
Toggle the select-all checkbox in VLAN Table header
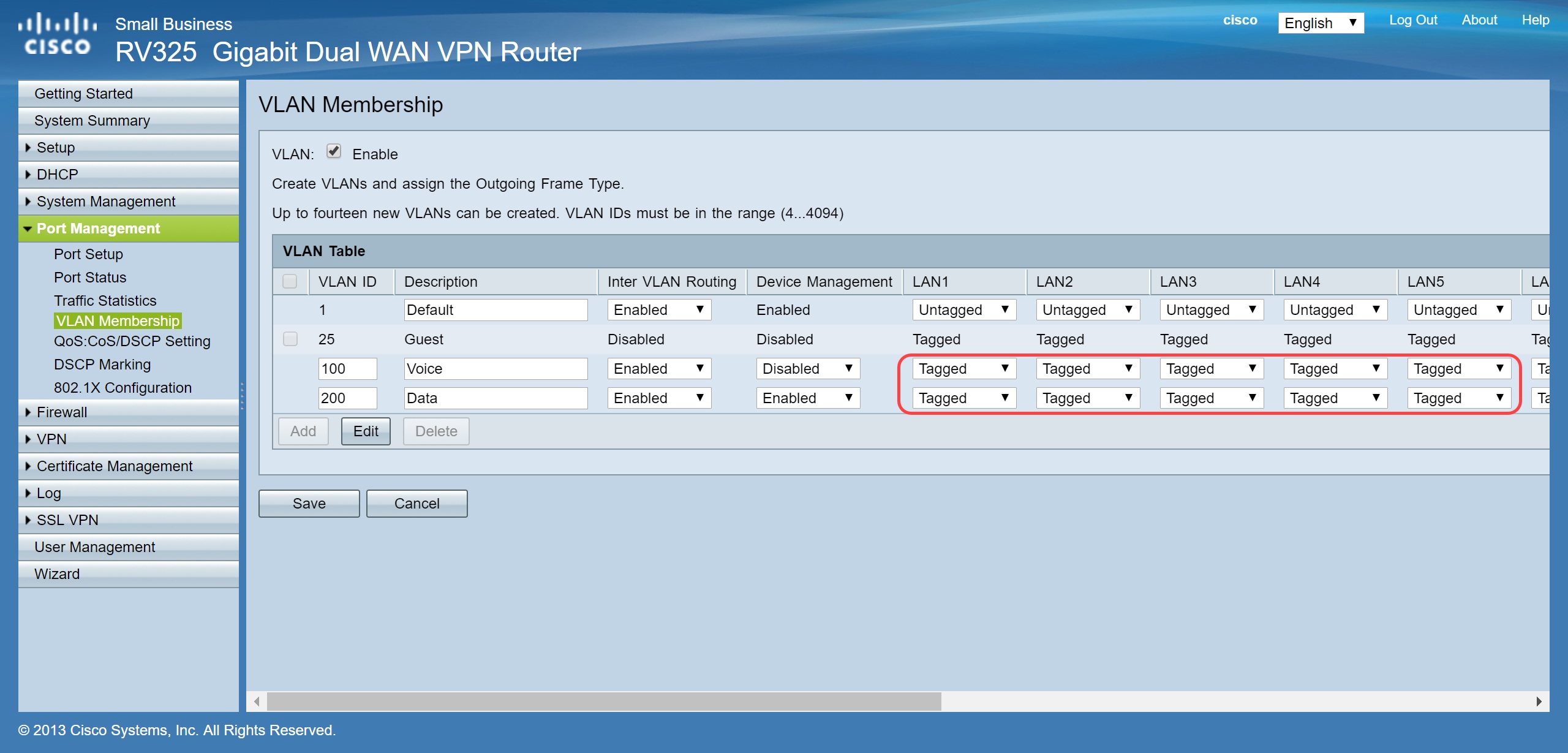(x=290, y=281)
